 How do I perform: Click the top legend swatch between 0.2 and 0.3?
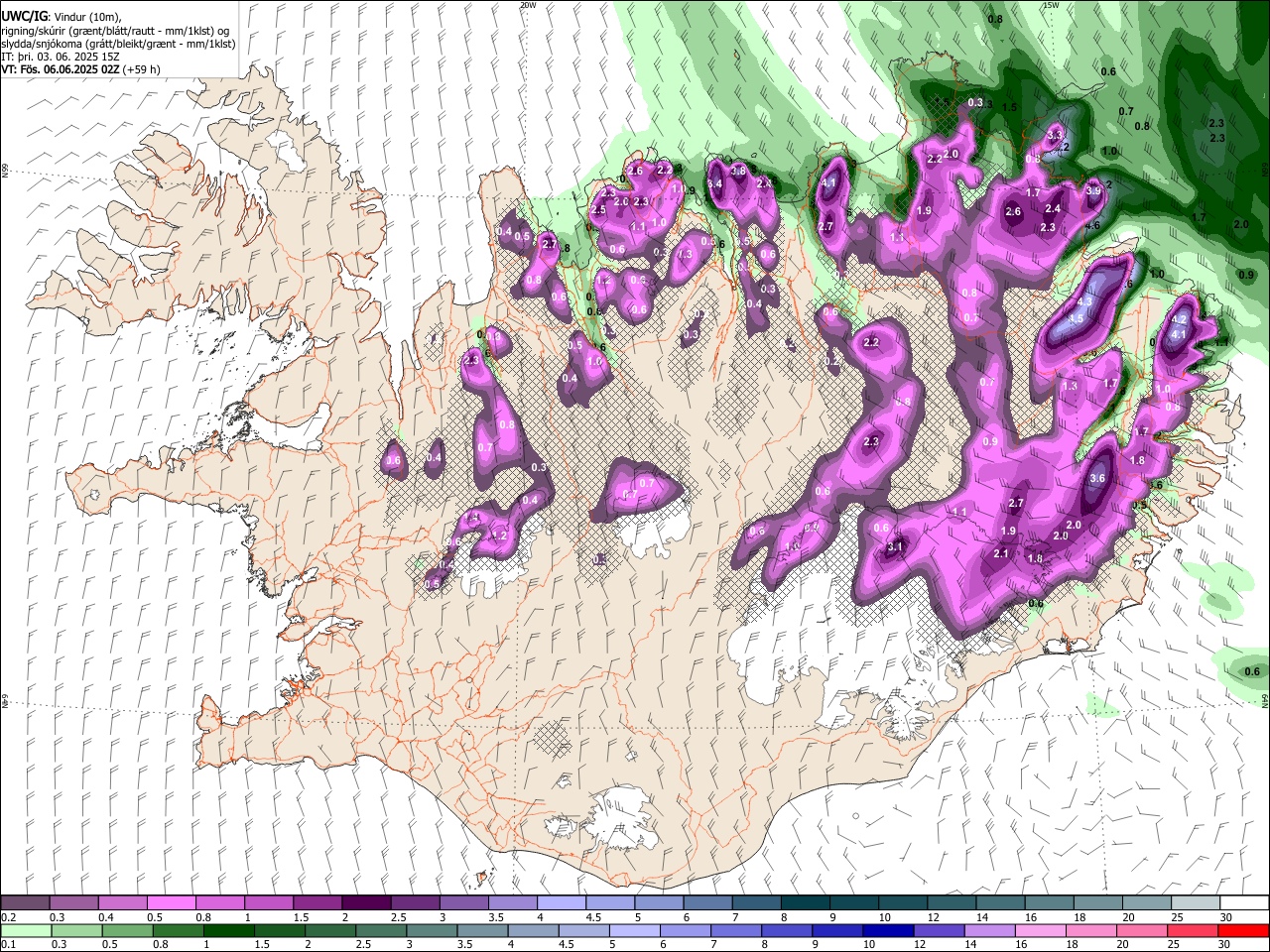[x=25, y=903]
